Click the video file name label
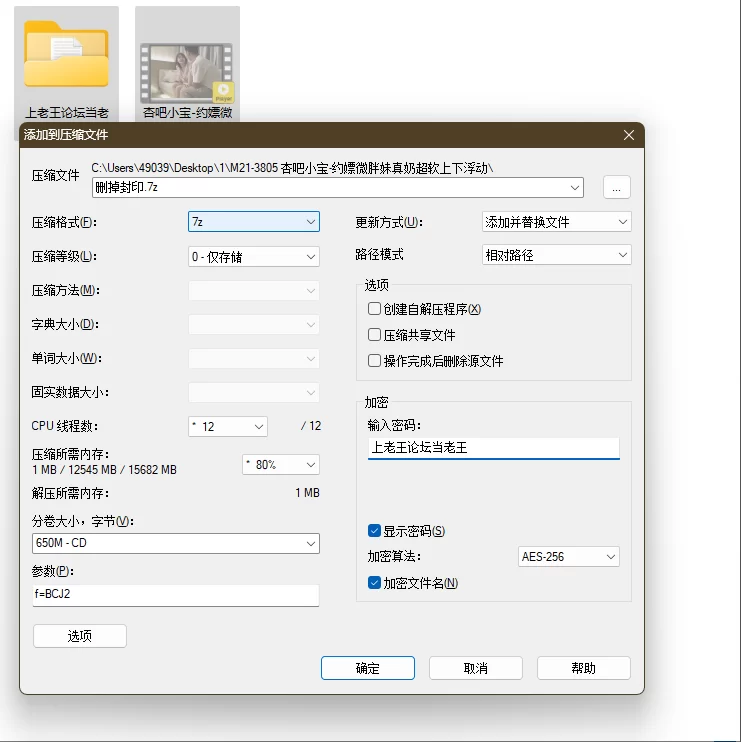Screen dimensions: 741x742 click(x=187, y=113)
